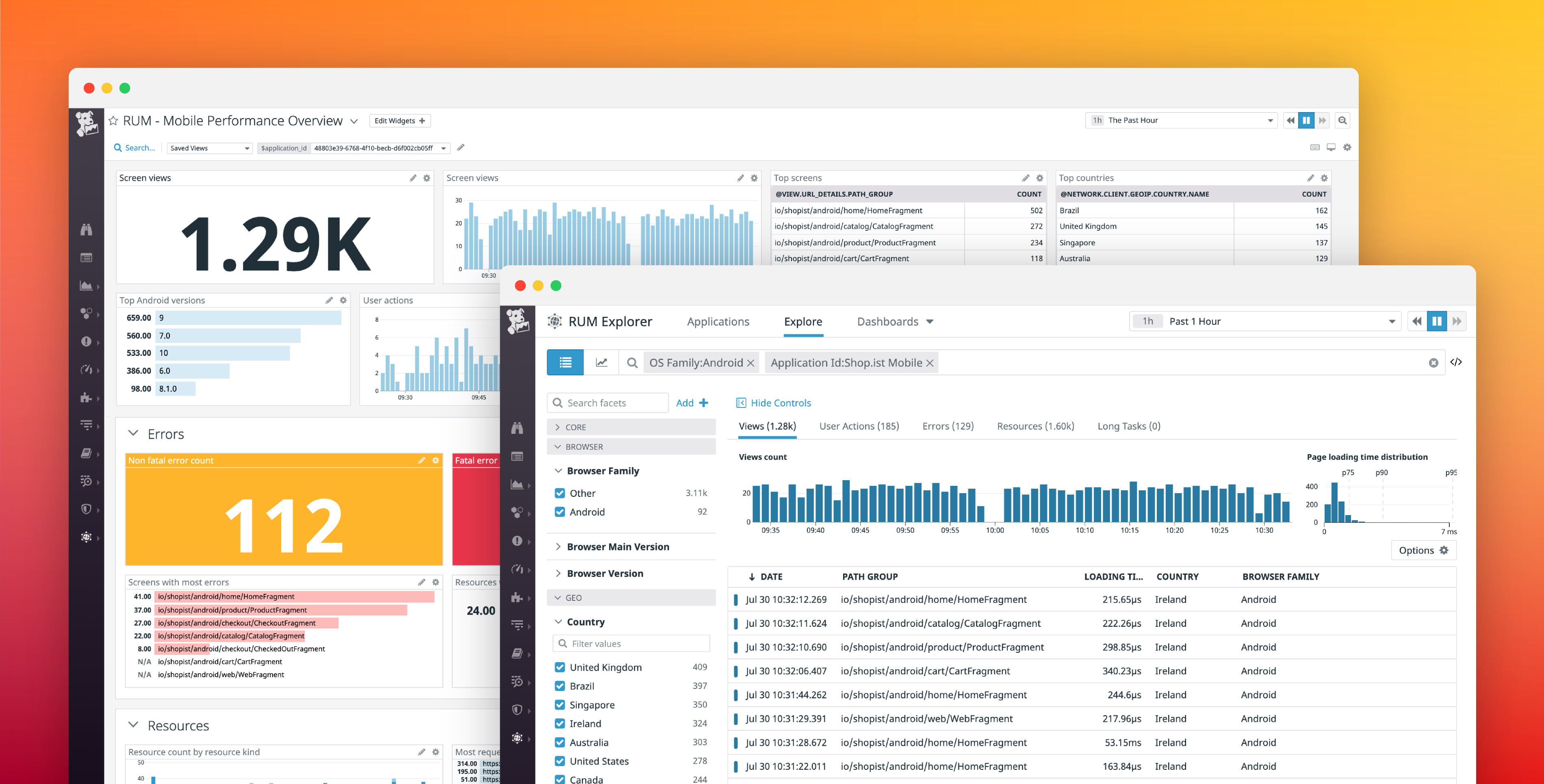The image size is (1544, 784).
Task: Switch to the Errors (129) tab
Action: pyautogui.click(x=948, y=426)
